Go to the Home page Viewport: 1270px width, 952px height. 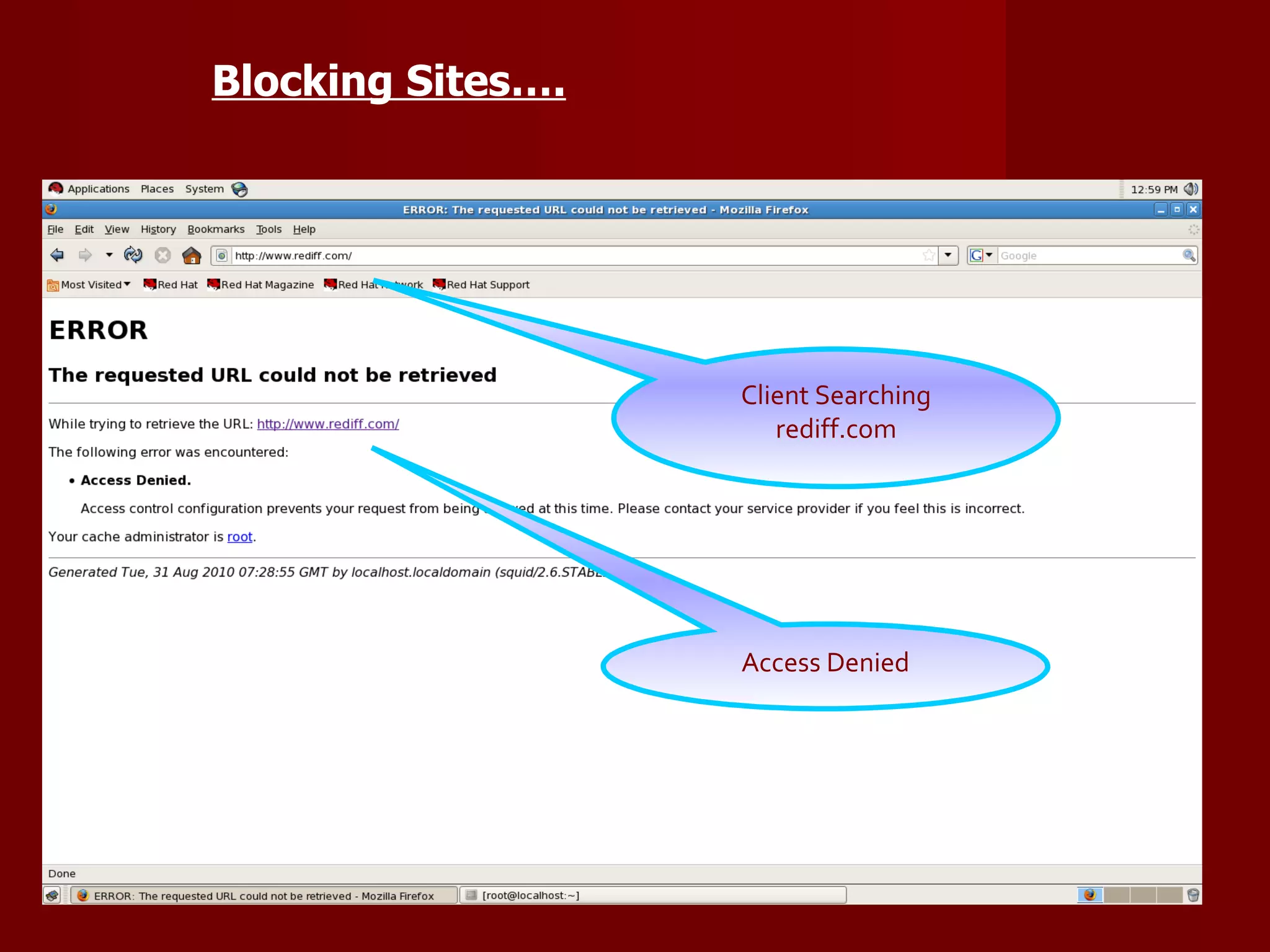point(192,255)
